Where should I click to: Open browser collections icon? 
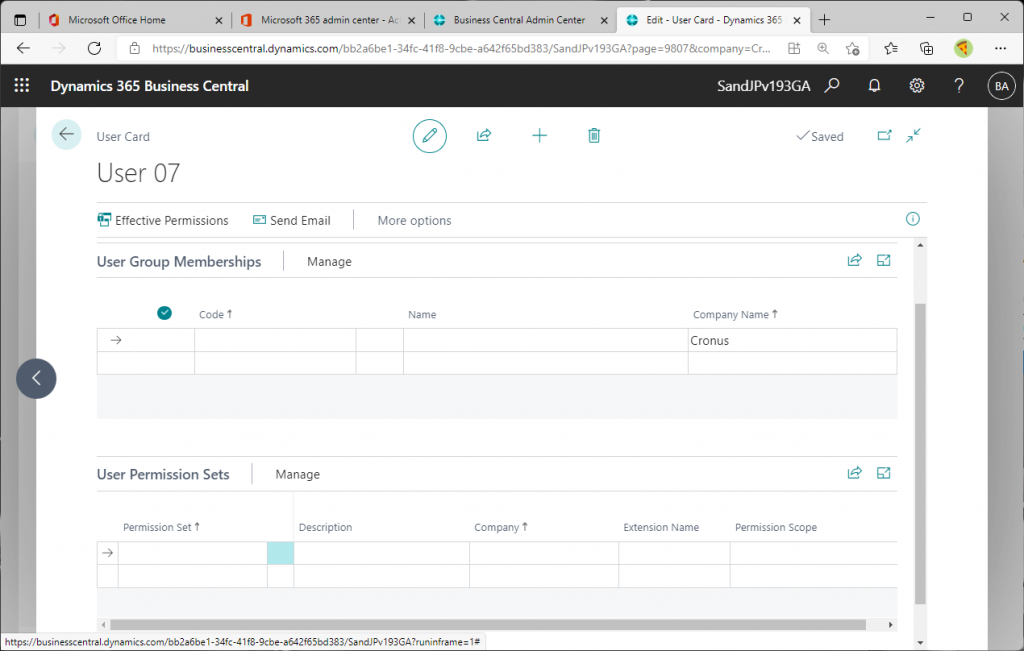926,48
